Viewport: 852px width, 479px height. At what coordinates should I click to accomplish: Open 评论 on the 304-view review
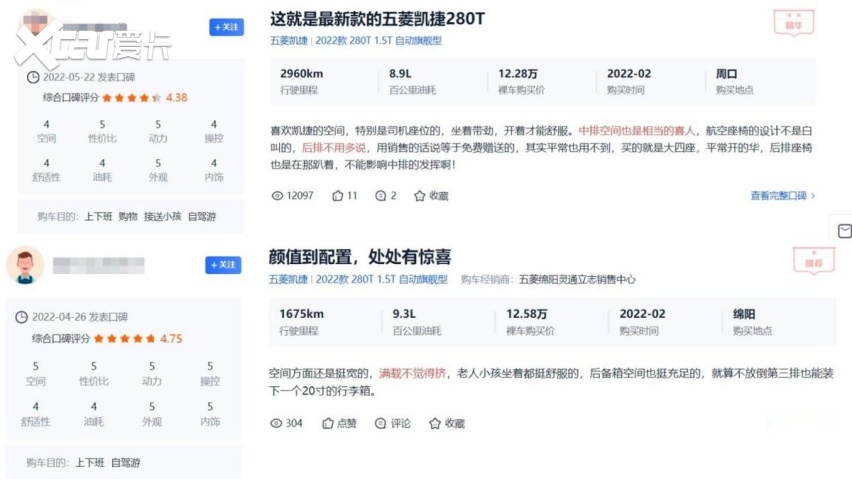[x=380, y=423]
